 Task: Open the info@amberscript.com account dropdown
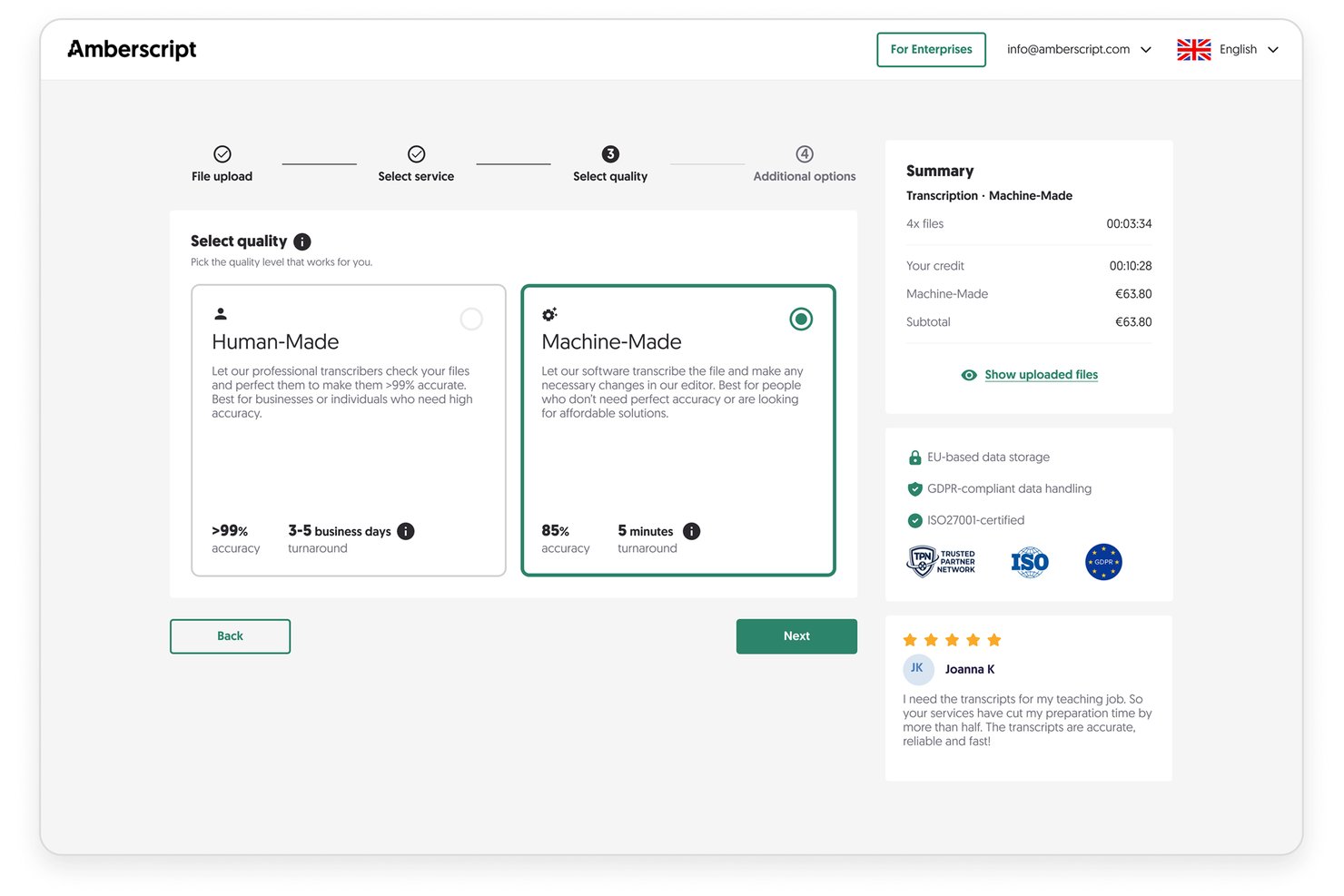click(1079, 50)
